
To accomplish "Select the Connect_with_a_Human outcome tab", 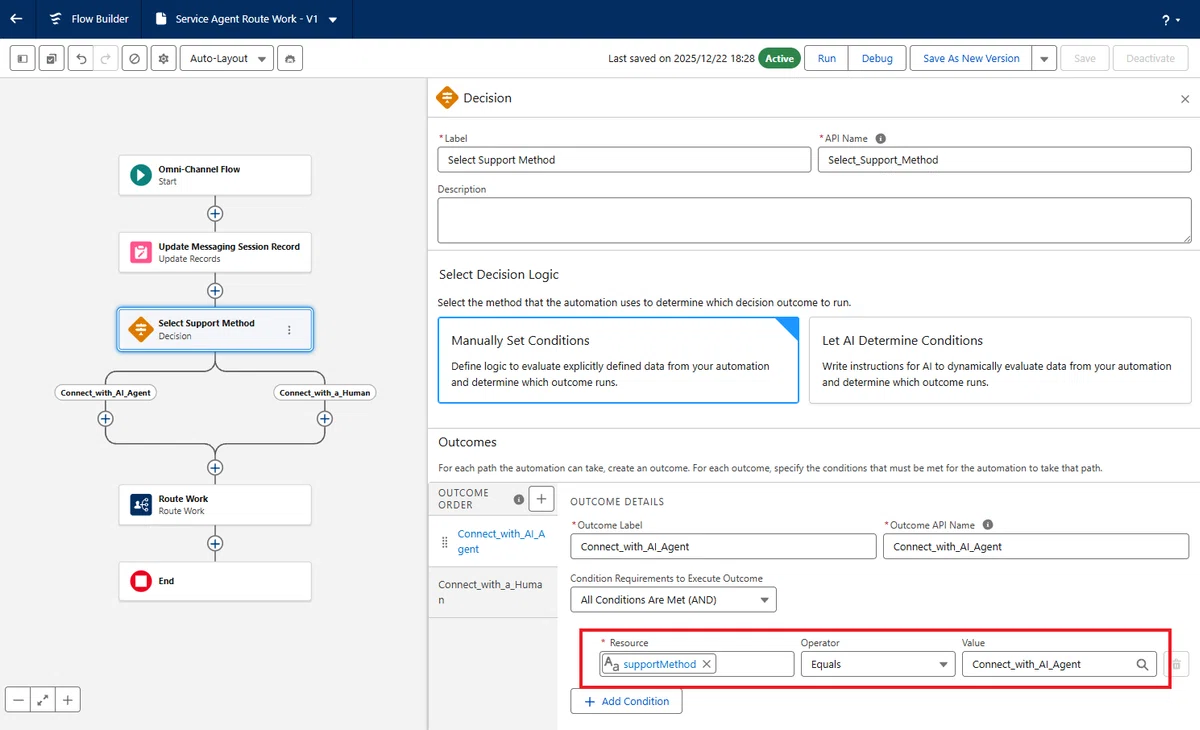I will click(493, 592).
